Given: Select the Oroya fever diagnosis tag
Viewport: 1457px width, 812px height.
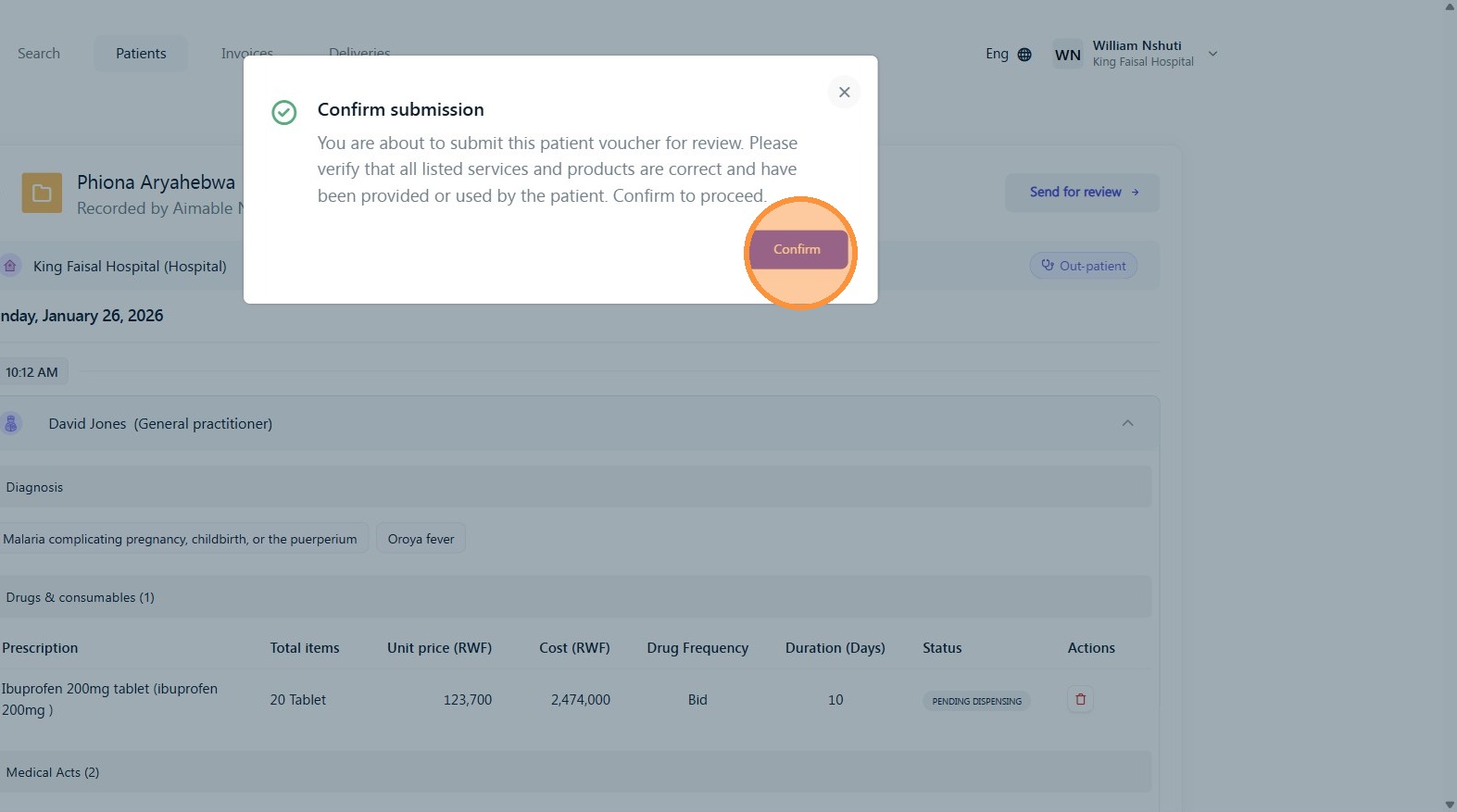Looking at the screenshot, I should [x=421, y=539].
